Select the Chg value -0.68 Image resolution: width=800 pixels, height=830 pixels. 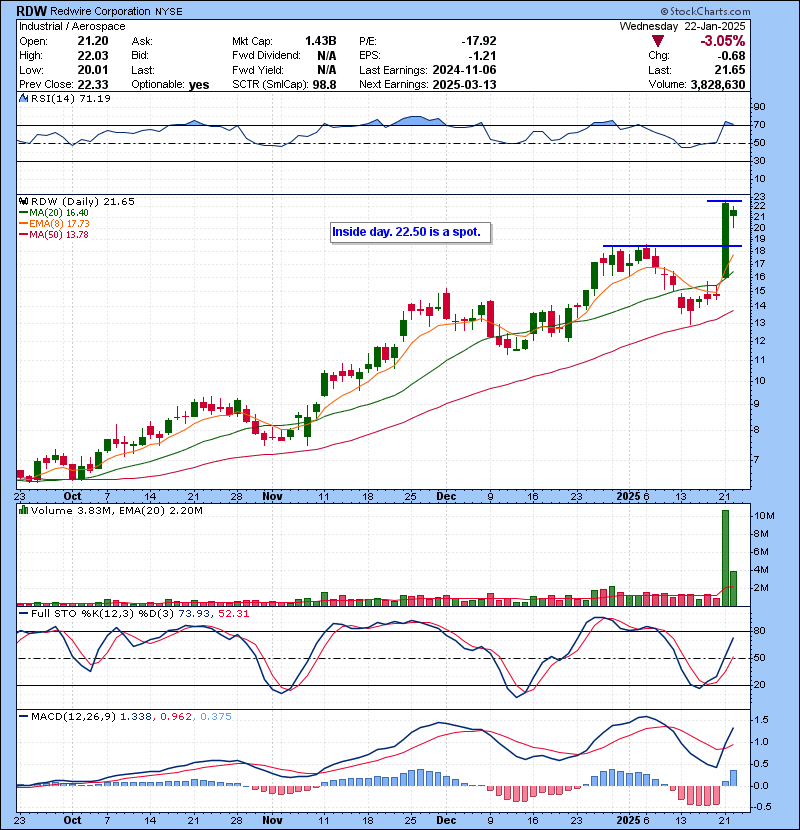point(731,55)
